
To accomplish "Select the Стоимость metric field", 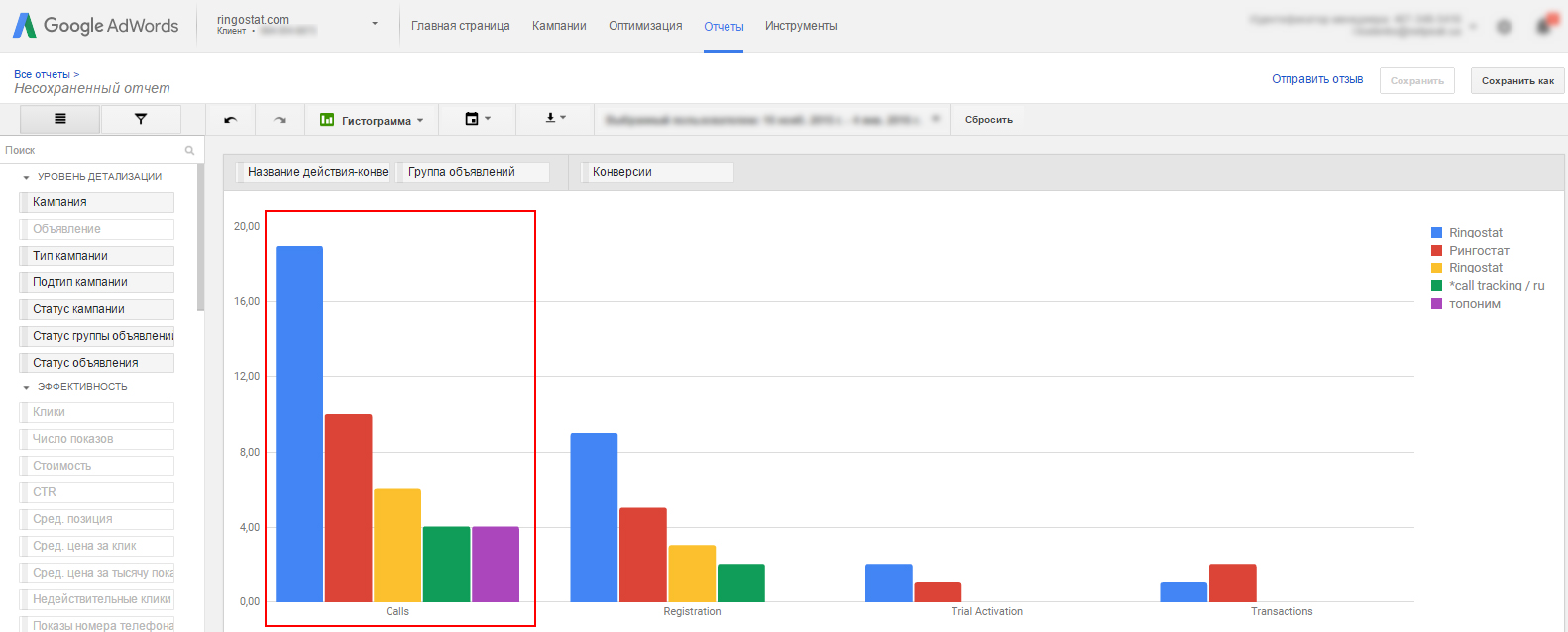I will [97, 466].
